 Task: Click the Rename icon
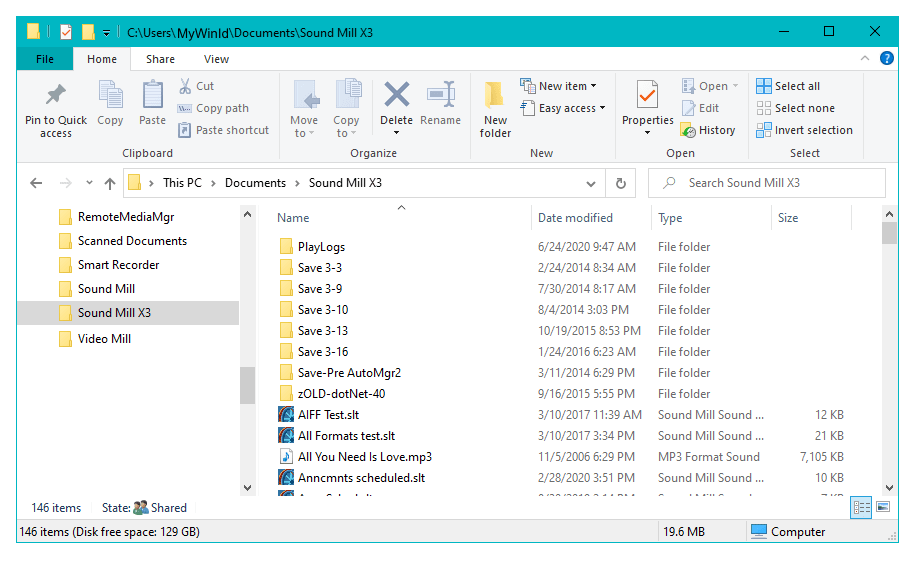(x=441, y=94)
